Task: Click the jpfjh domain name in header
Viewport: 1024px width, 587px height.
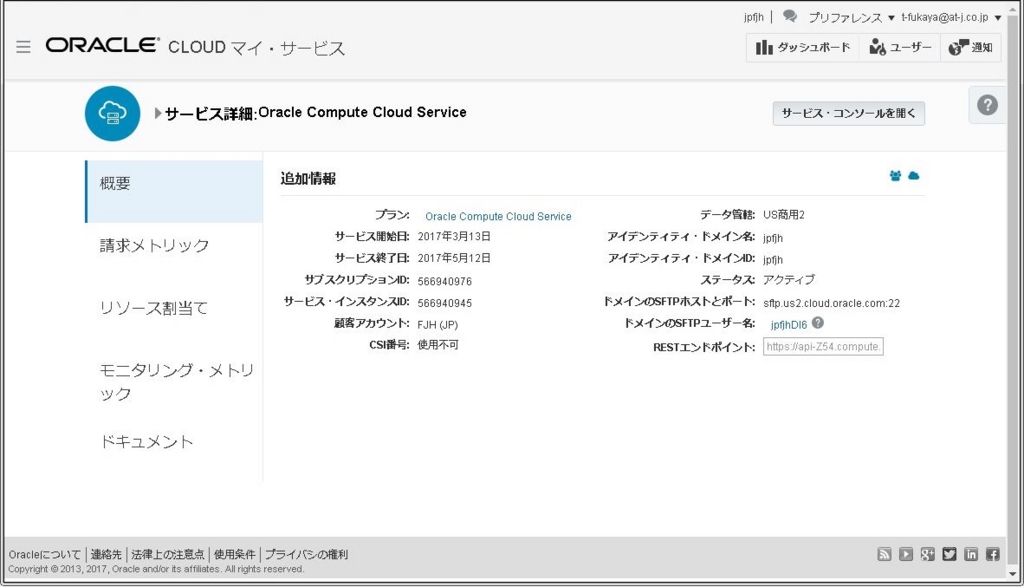Action: point(753,18)
